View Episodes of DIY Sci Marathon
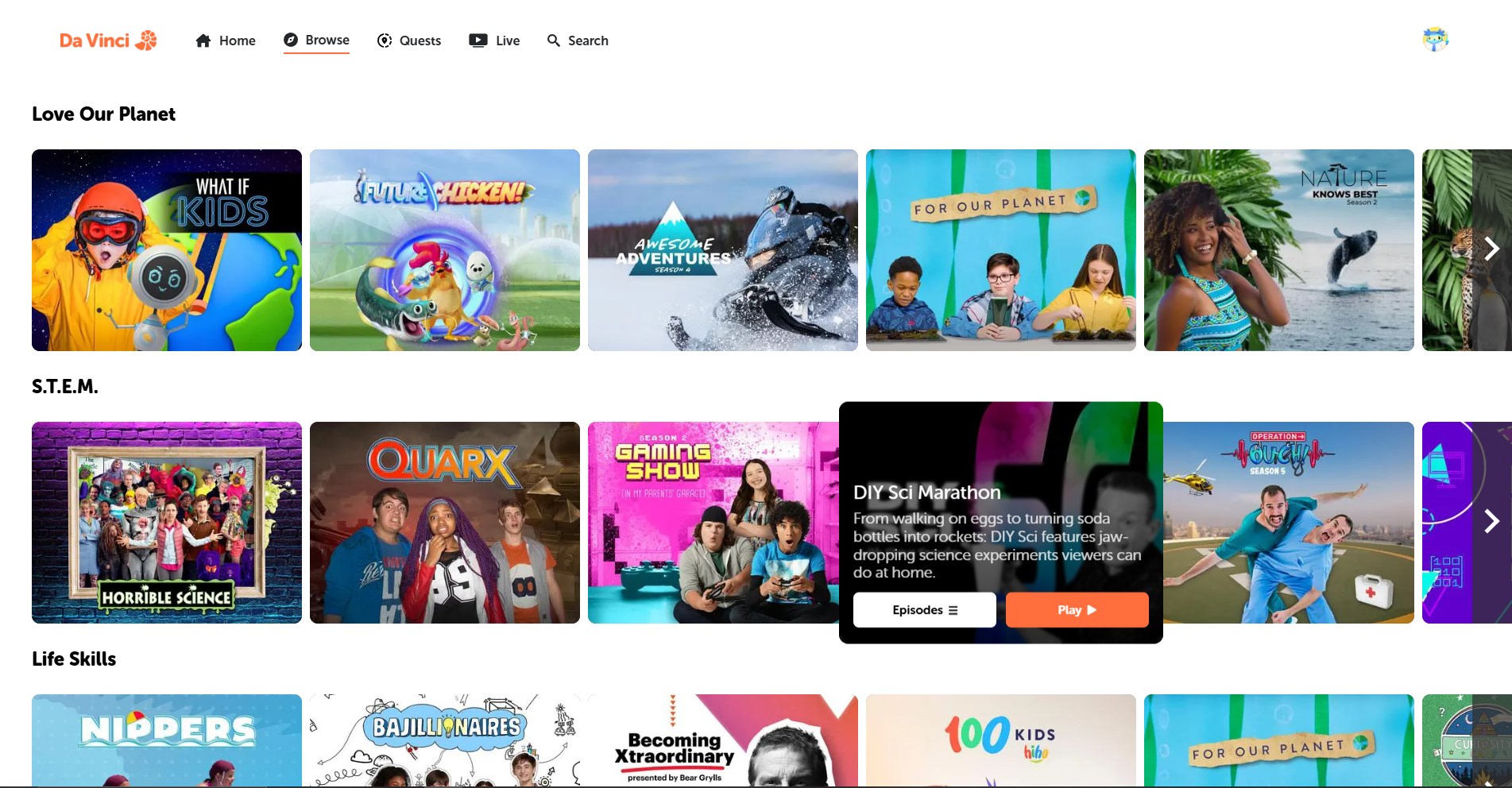 pyautogui.click(x=924, y=610)
